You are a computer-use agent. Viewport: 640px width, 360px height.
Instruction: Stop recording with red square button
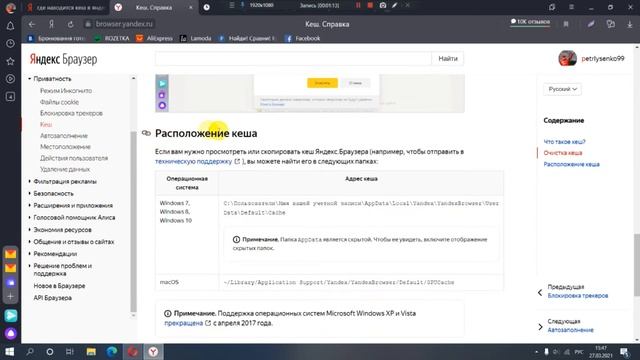370,5
